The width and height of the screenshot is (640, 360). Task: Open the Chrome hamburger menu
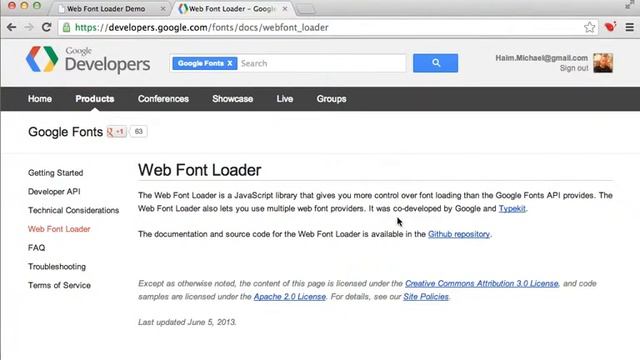(x=630, y=27)
